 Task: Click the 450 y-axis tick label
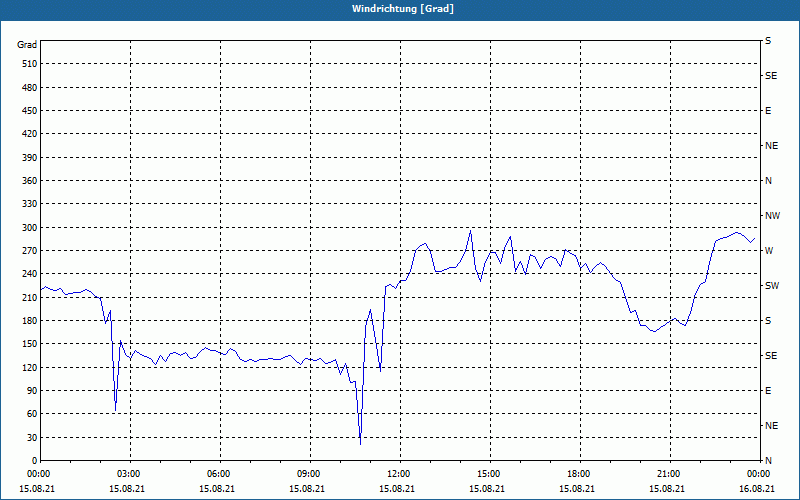coord(29,111)
